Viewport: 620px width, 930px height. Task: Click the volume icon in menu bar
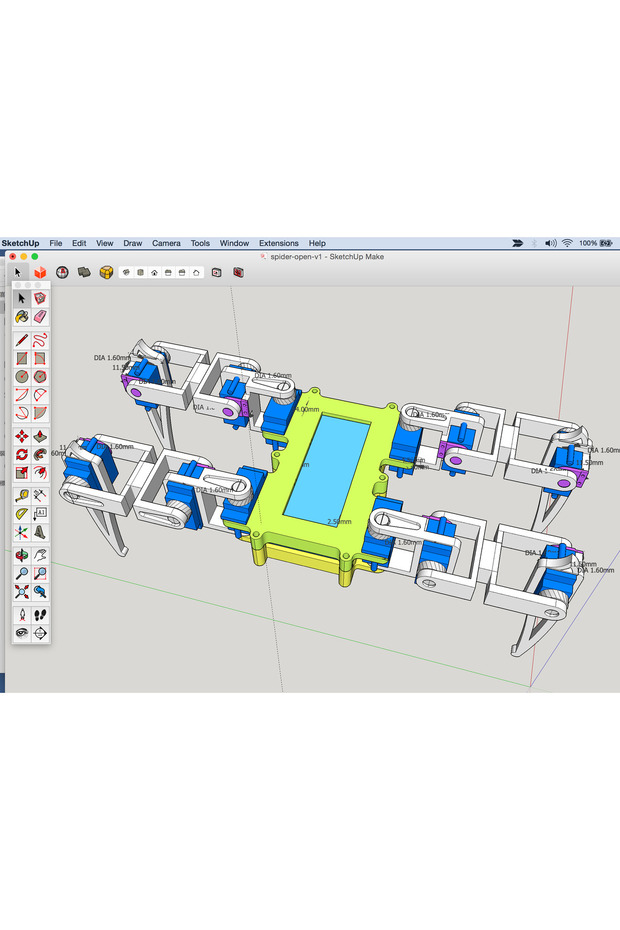551,243
